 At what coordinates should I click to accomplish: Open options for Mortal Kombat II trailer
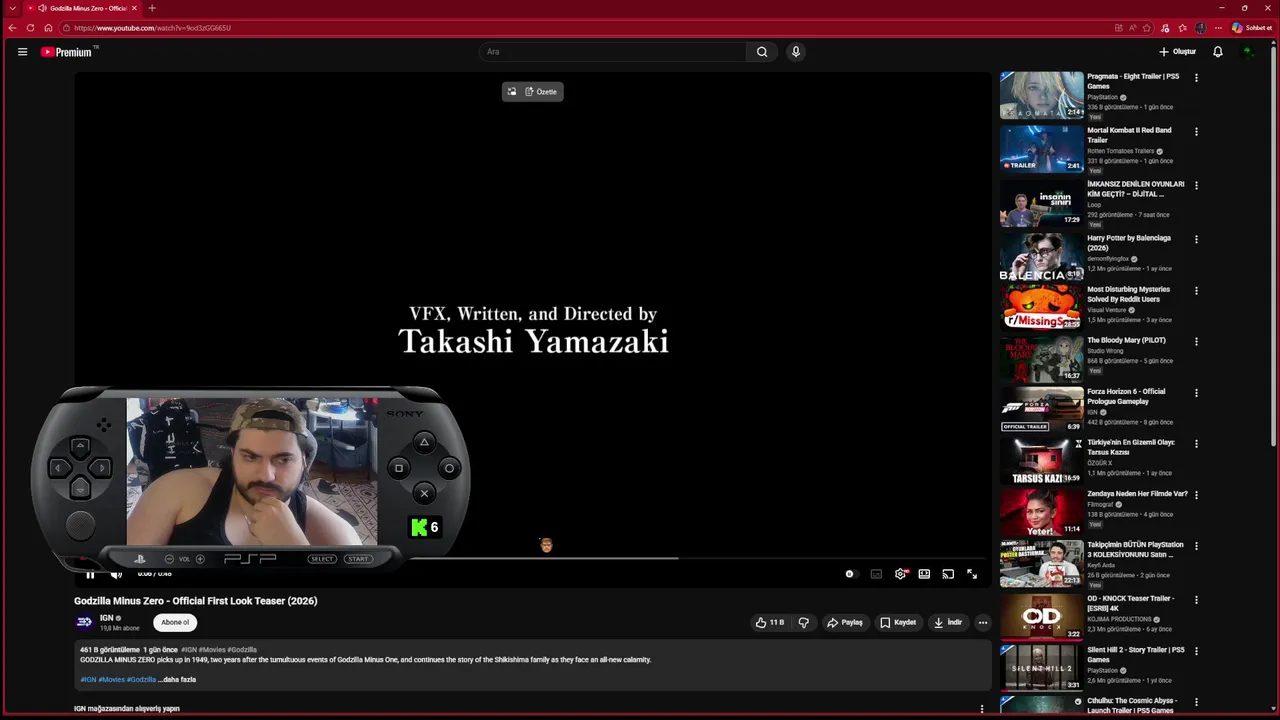1196,132
